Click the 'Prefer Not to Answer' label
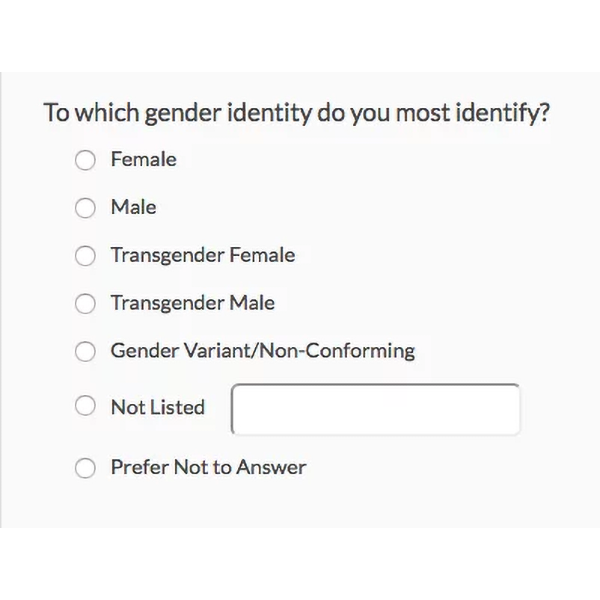The height and width of the screenshot is (600, 600). 208,467
